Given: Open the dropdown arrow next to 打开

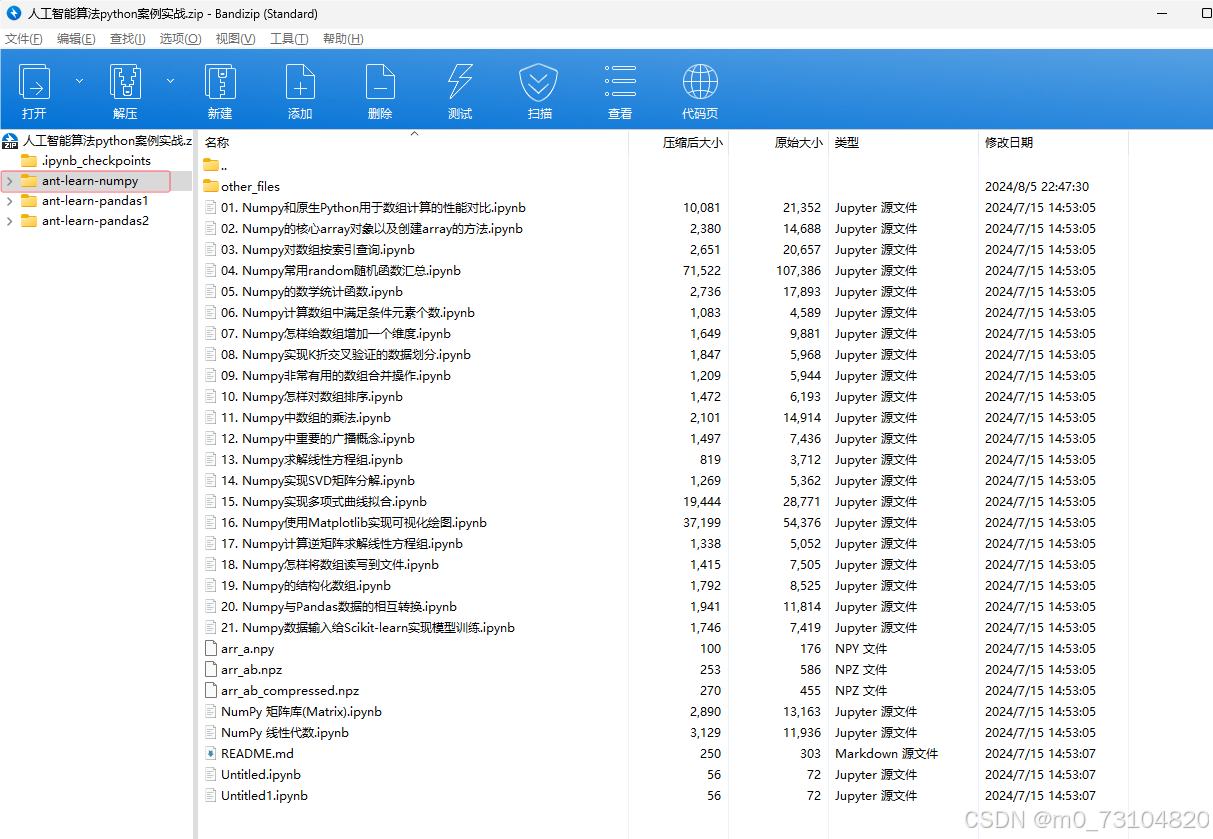Looking at the screenshot, I should (80, 81).
